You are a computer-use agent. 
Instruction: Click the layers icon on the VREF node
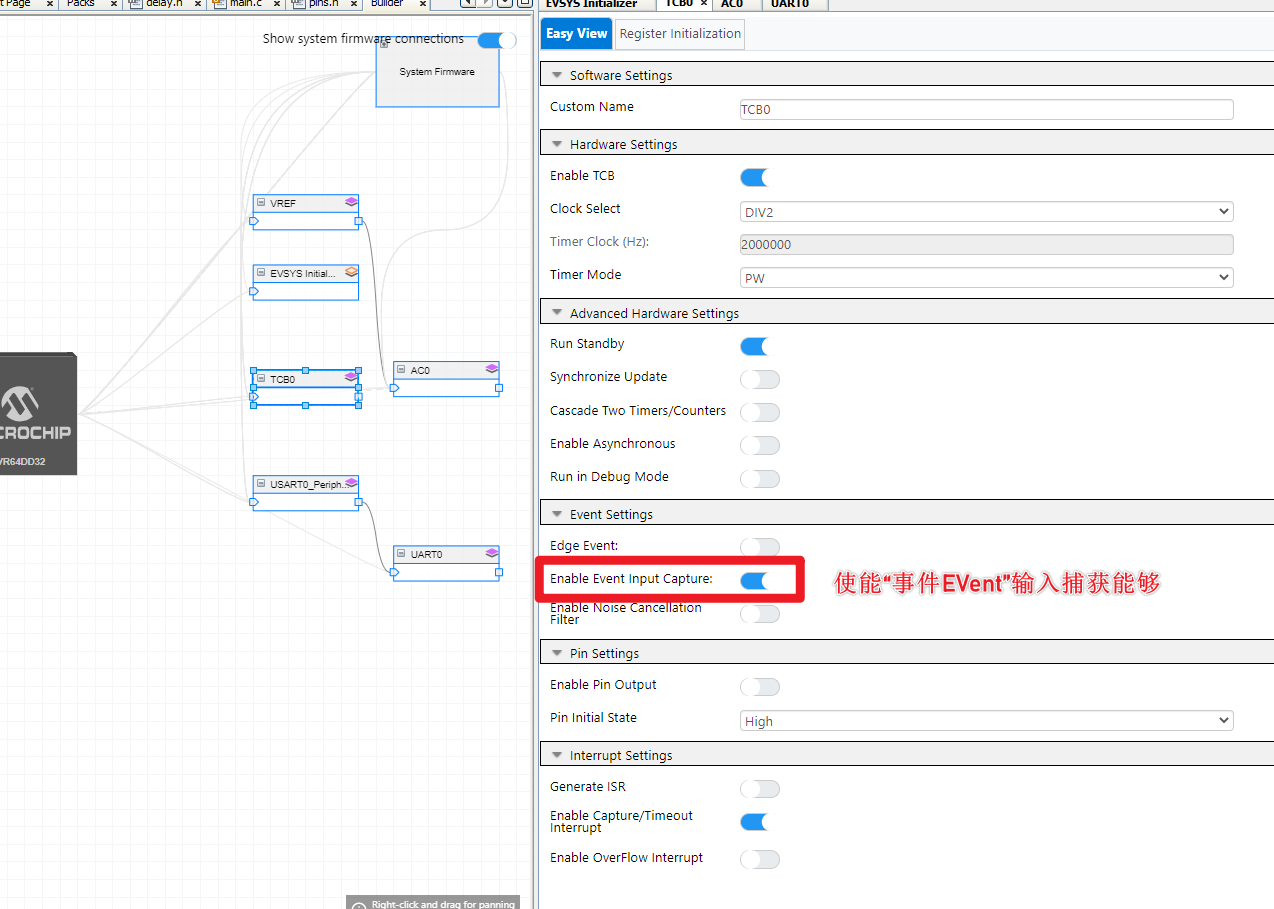click(x=351, y=202)
